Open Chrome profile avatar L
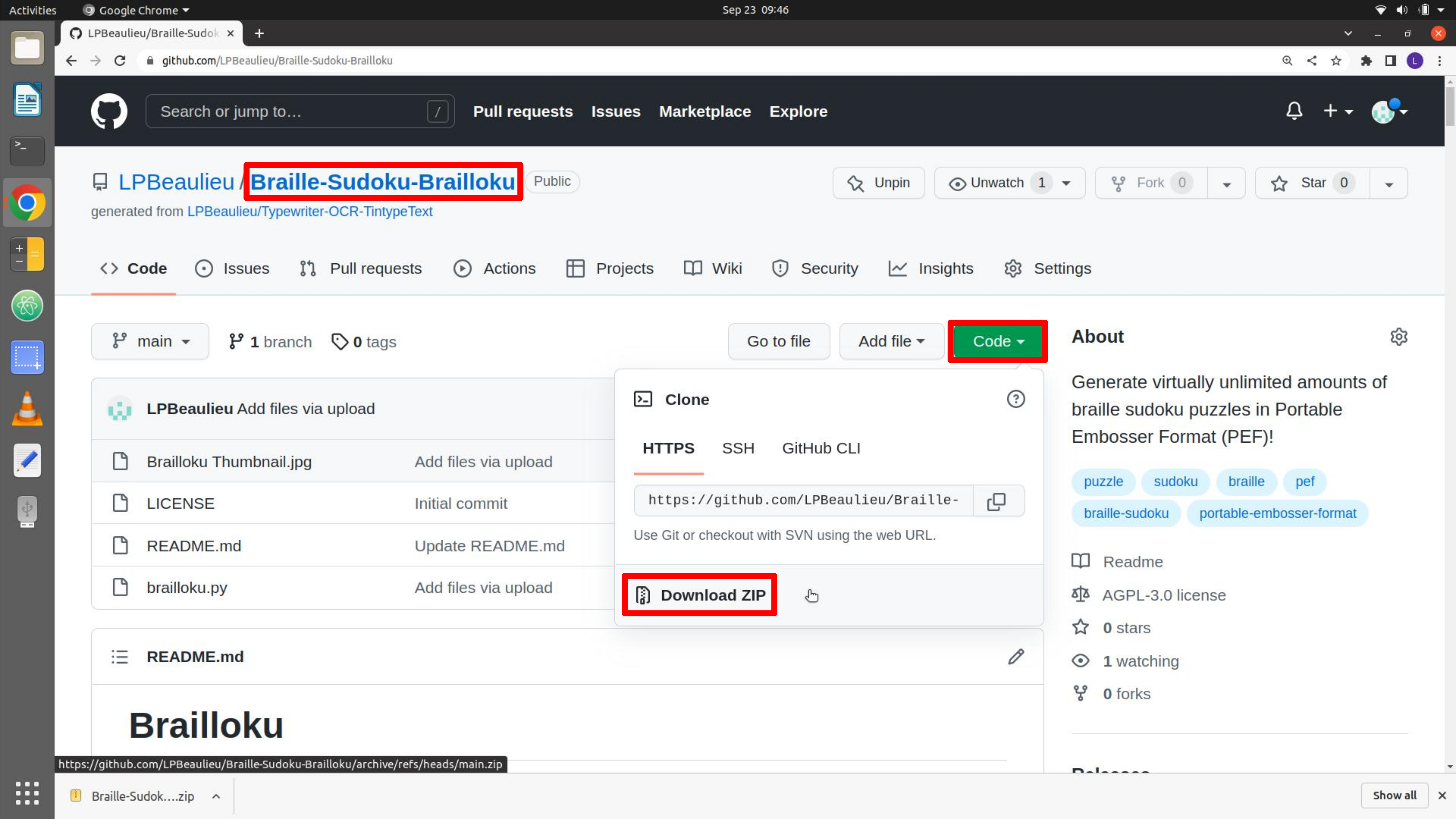The image size is (1456, 819). click(x=1415, y=60)
